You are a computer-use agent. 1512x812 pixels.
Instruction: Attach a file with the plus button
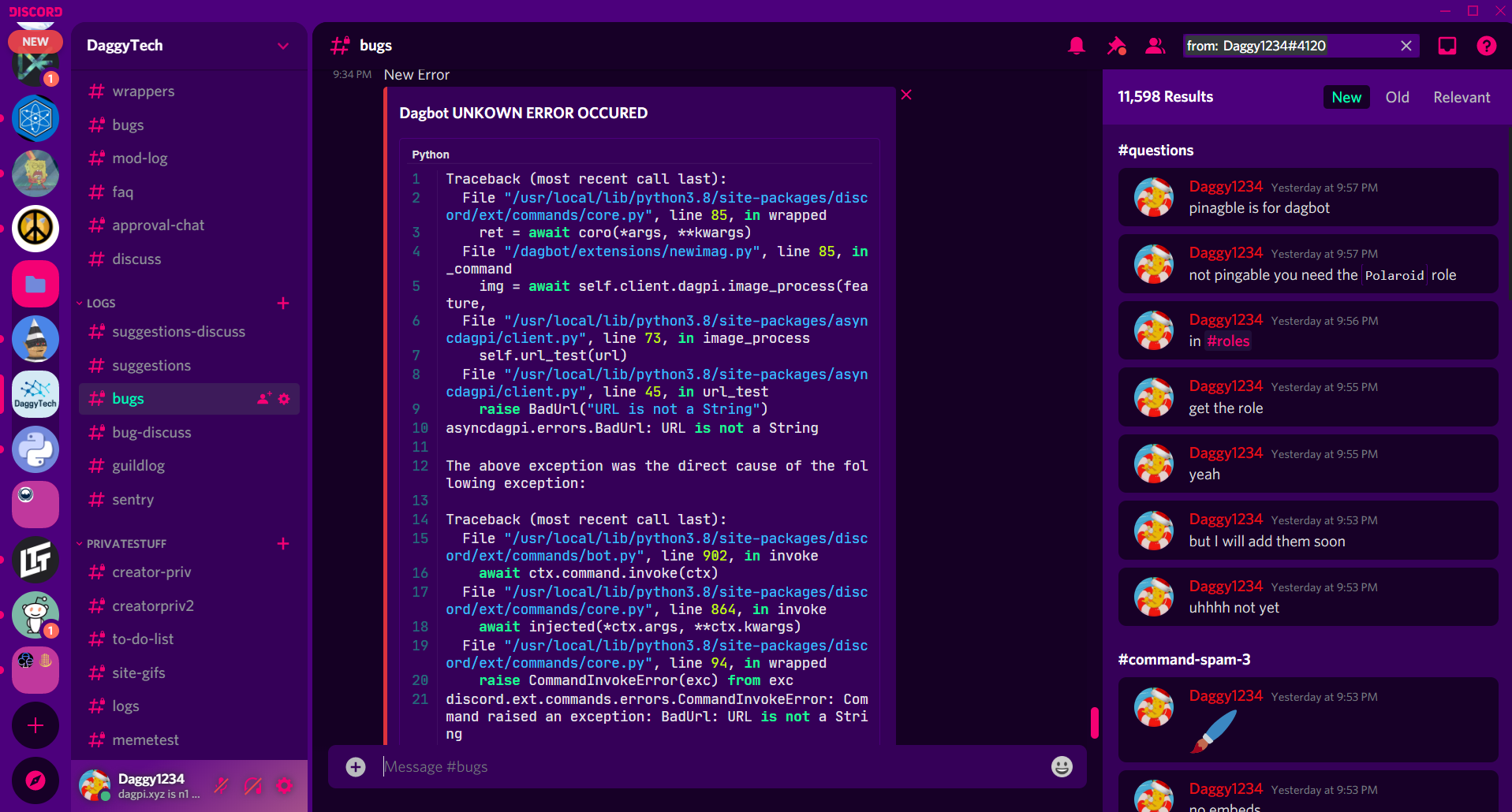click(x=355, y=766)
